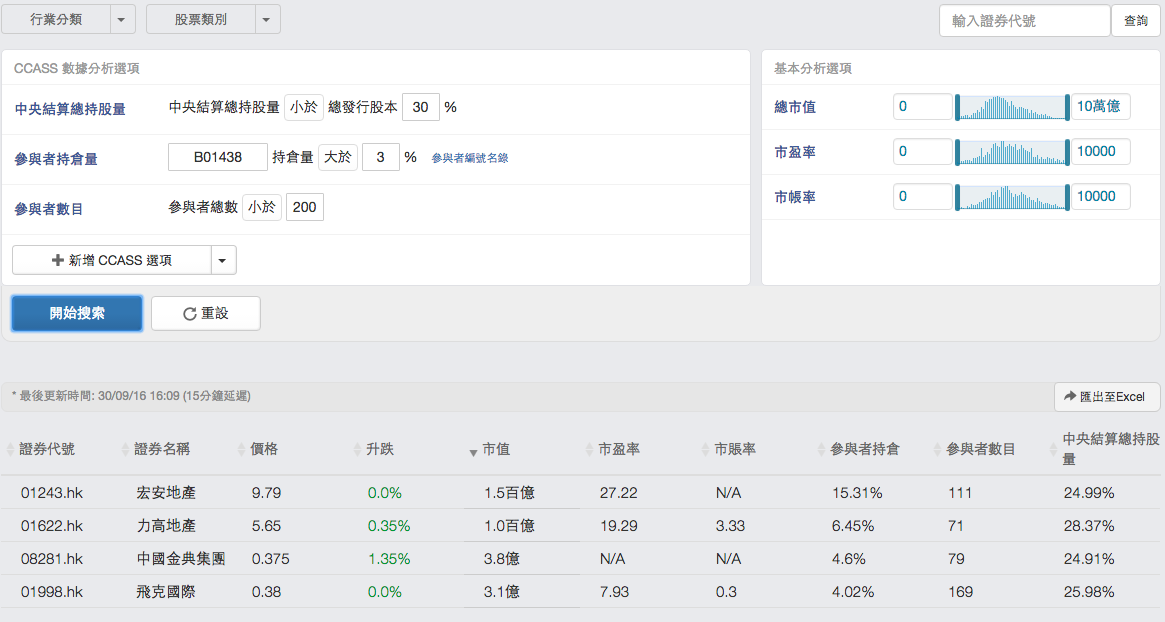Click the 總市值 range slider histogram

[x=1012, y=107]
